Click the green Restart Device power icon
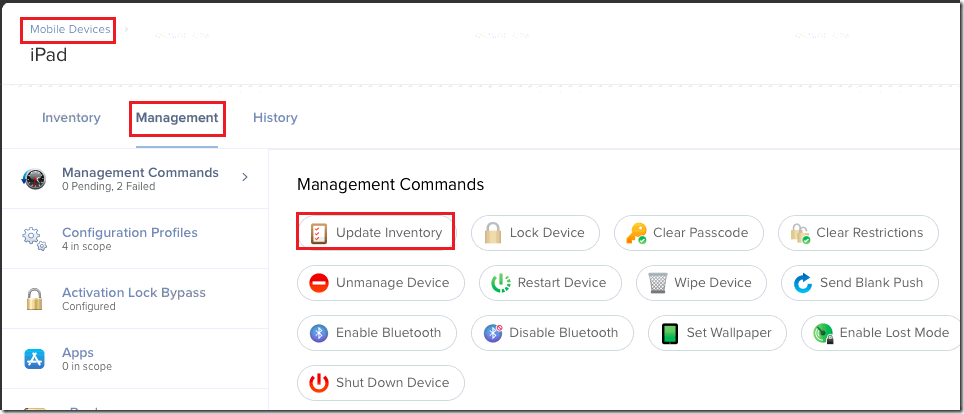Viewport: 964px width, 414px height. 501,283
